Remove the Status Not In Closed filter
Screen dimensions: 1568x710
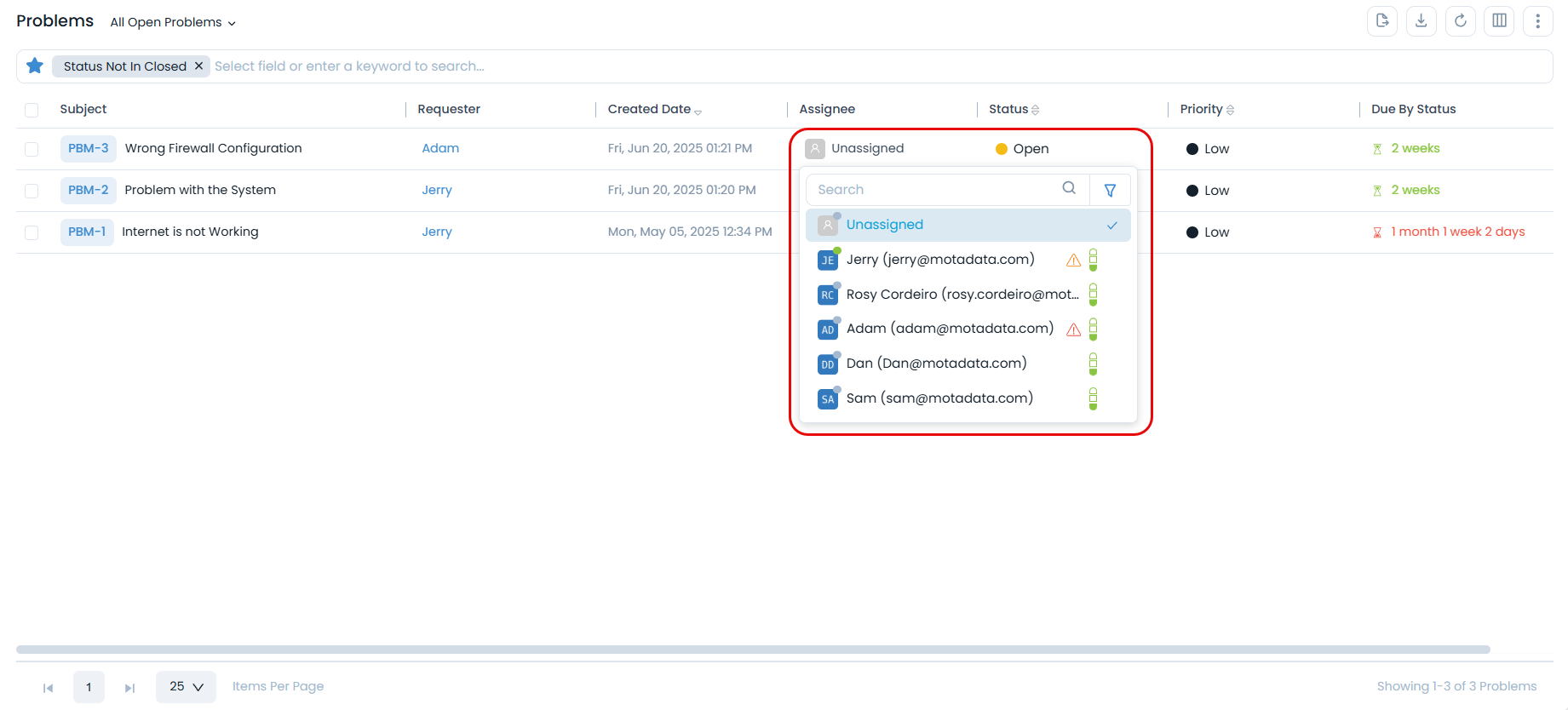[x=198, y=66]
